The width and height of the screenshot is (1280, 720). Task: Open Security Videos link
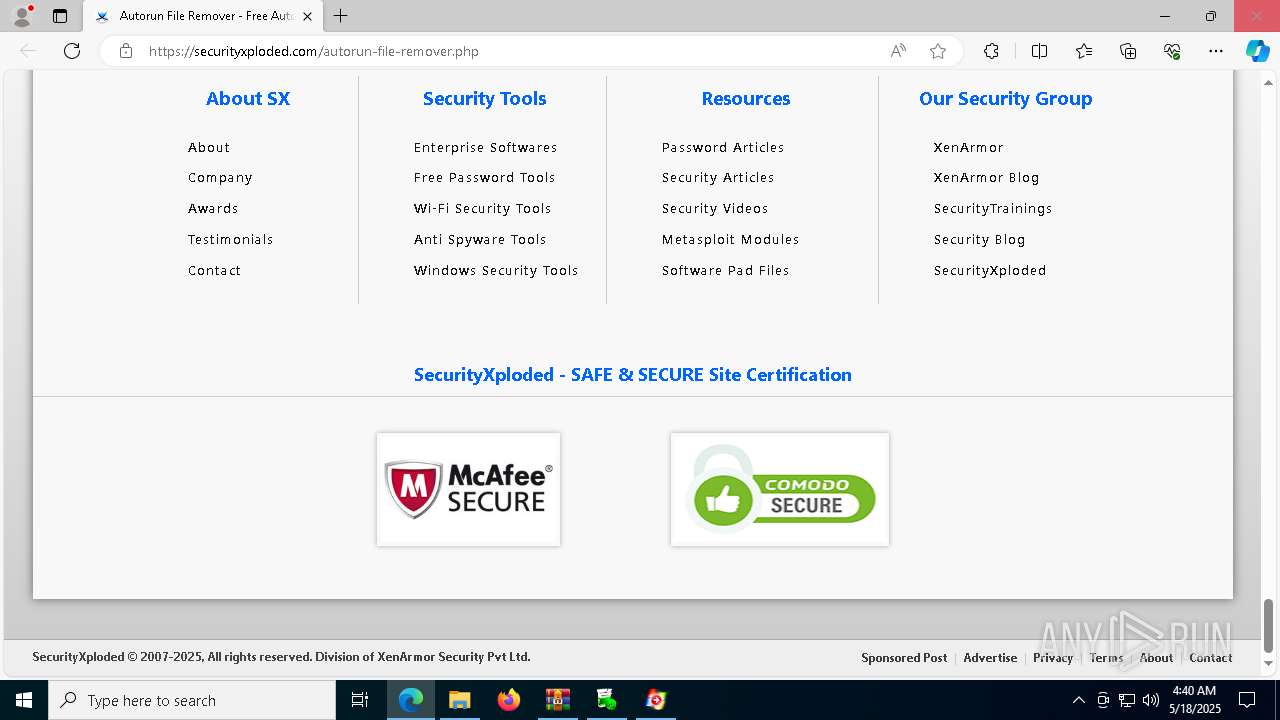click(715, 209)
